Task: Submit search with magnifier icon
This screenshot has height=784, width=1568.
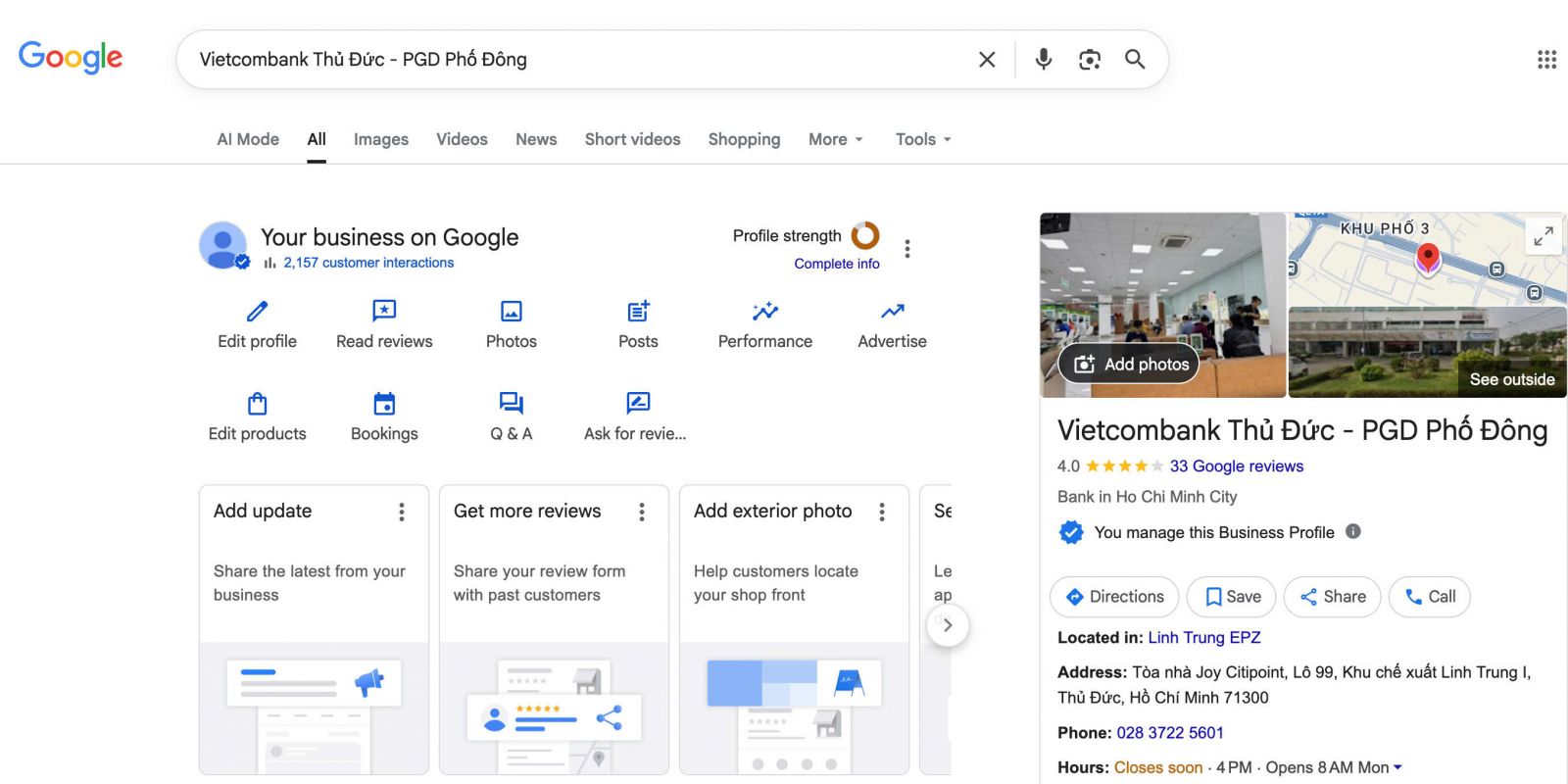Action: (1135, 60)
